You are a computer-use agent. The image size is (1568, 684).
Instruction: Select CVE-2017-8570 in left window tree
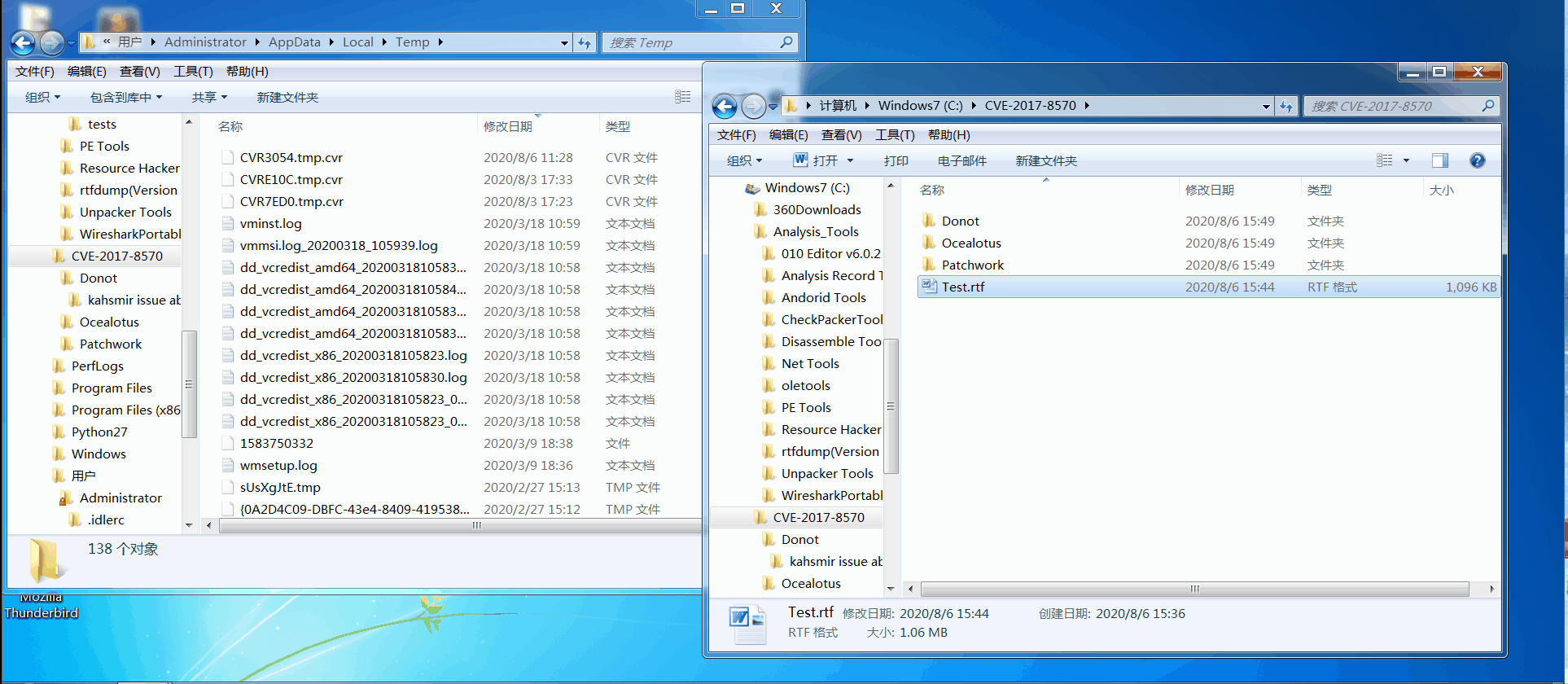click(x=117, y=256)
